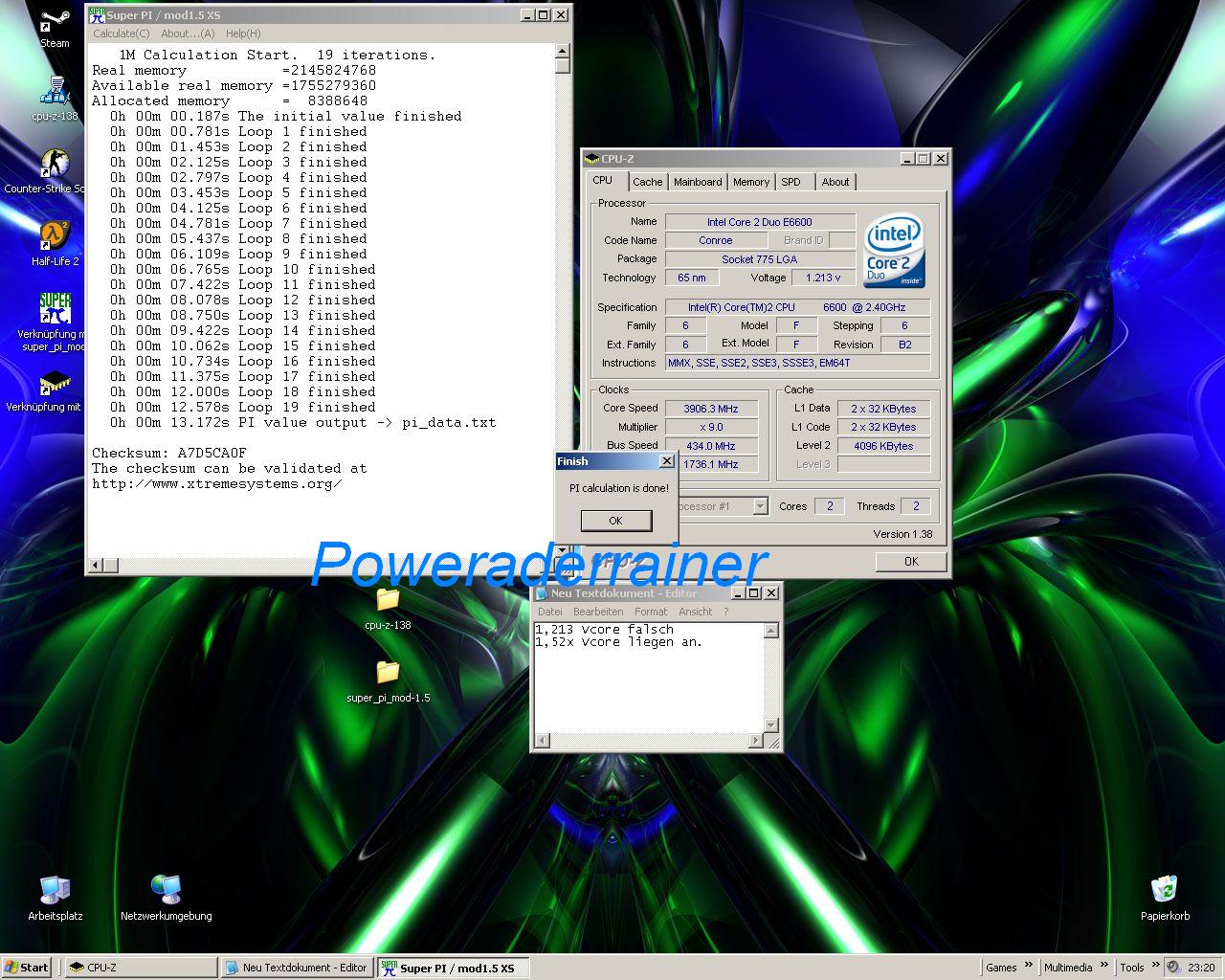Open the ? help menu in Editor
Image resolution: width=1225 pixels, height=980 pixels.
pyautogui.click(x=725, y=612)
